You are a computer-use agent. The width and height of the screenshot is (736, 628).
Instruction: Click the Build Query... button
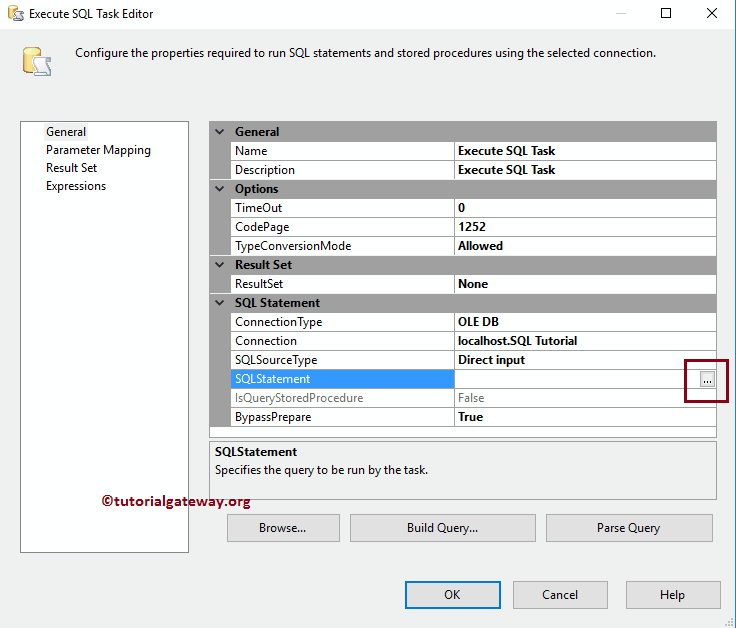[443, 528]
